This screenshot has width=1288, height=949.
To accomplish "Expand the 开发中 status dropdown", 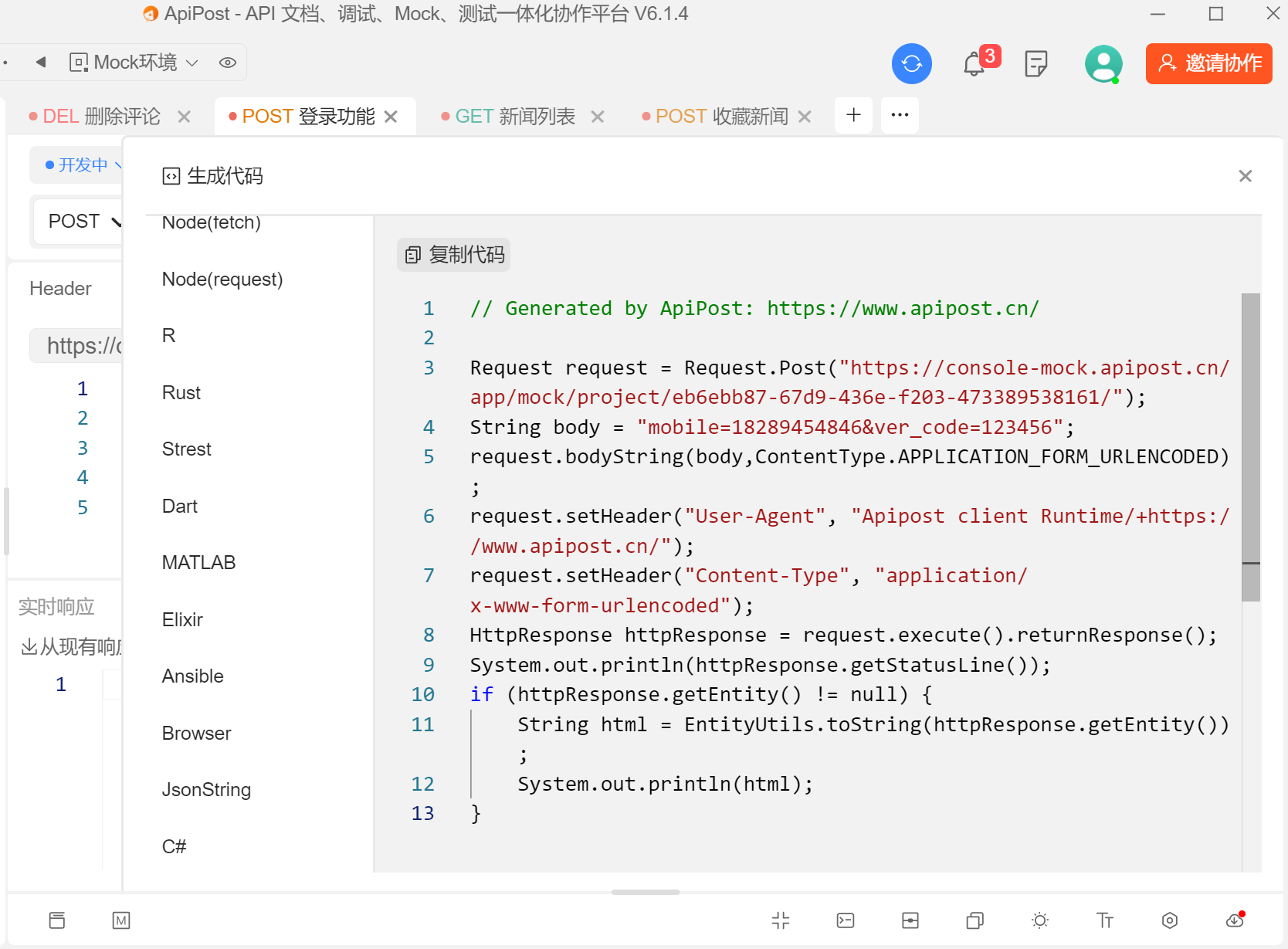I will coord(81,164).
